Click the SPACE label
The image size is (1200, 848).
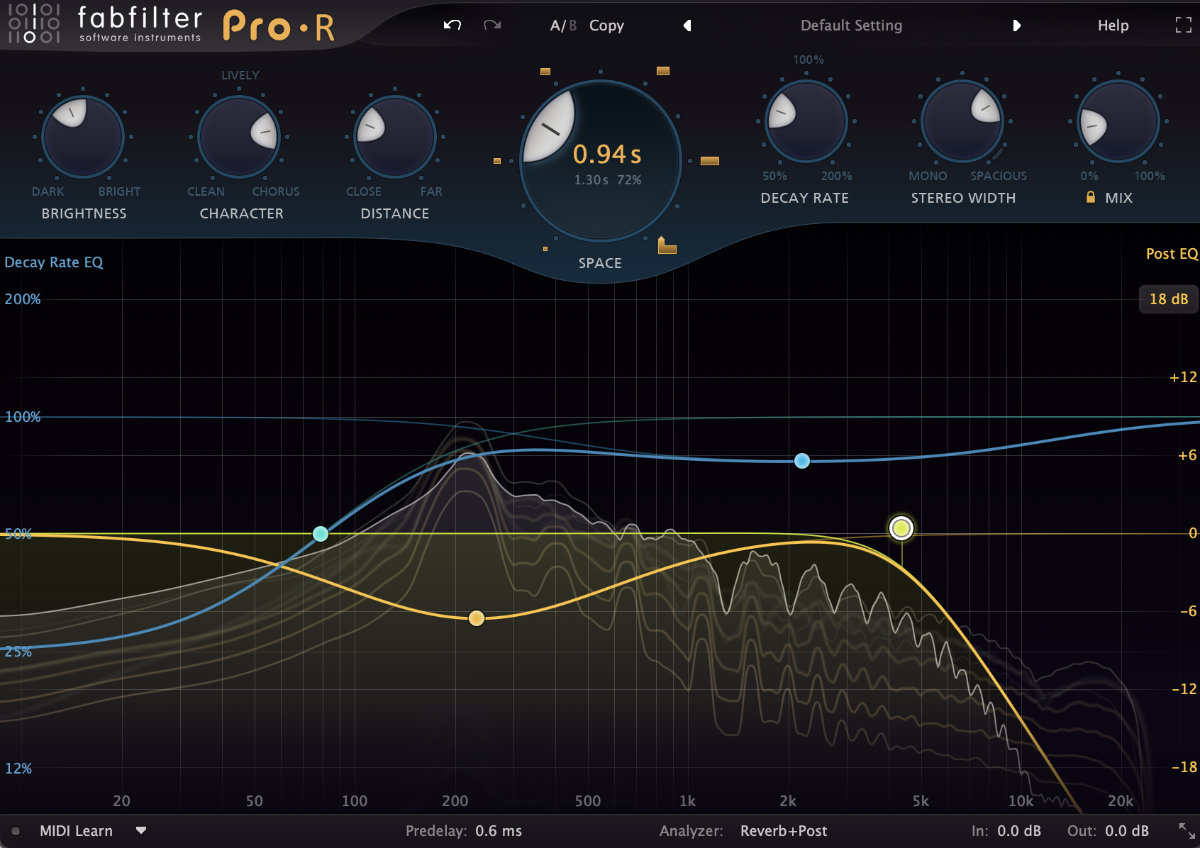[x=599, y=263]
